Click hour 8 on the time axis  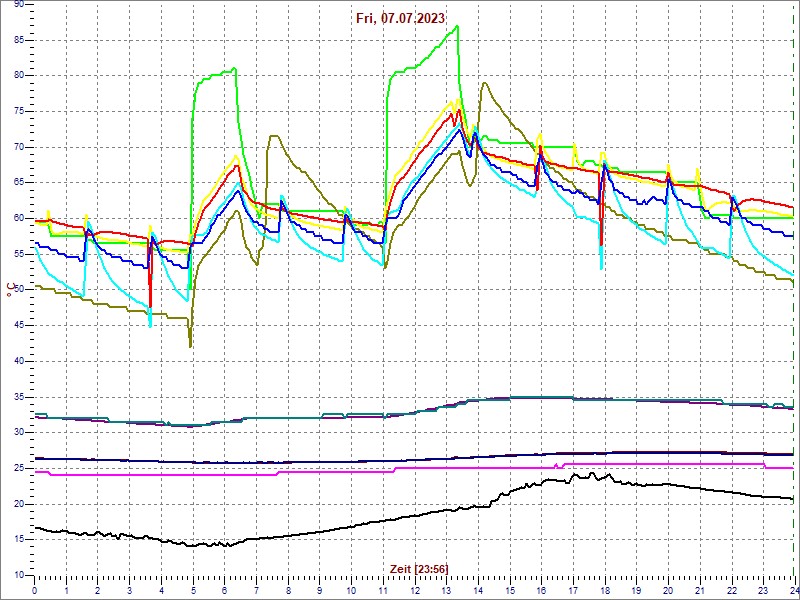288,590
